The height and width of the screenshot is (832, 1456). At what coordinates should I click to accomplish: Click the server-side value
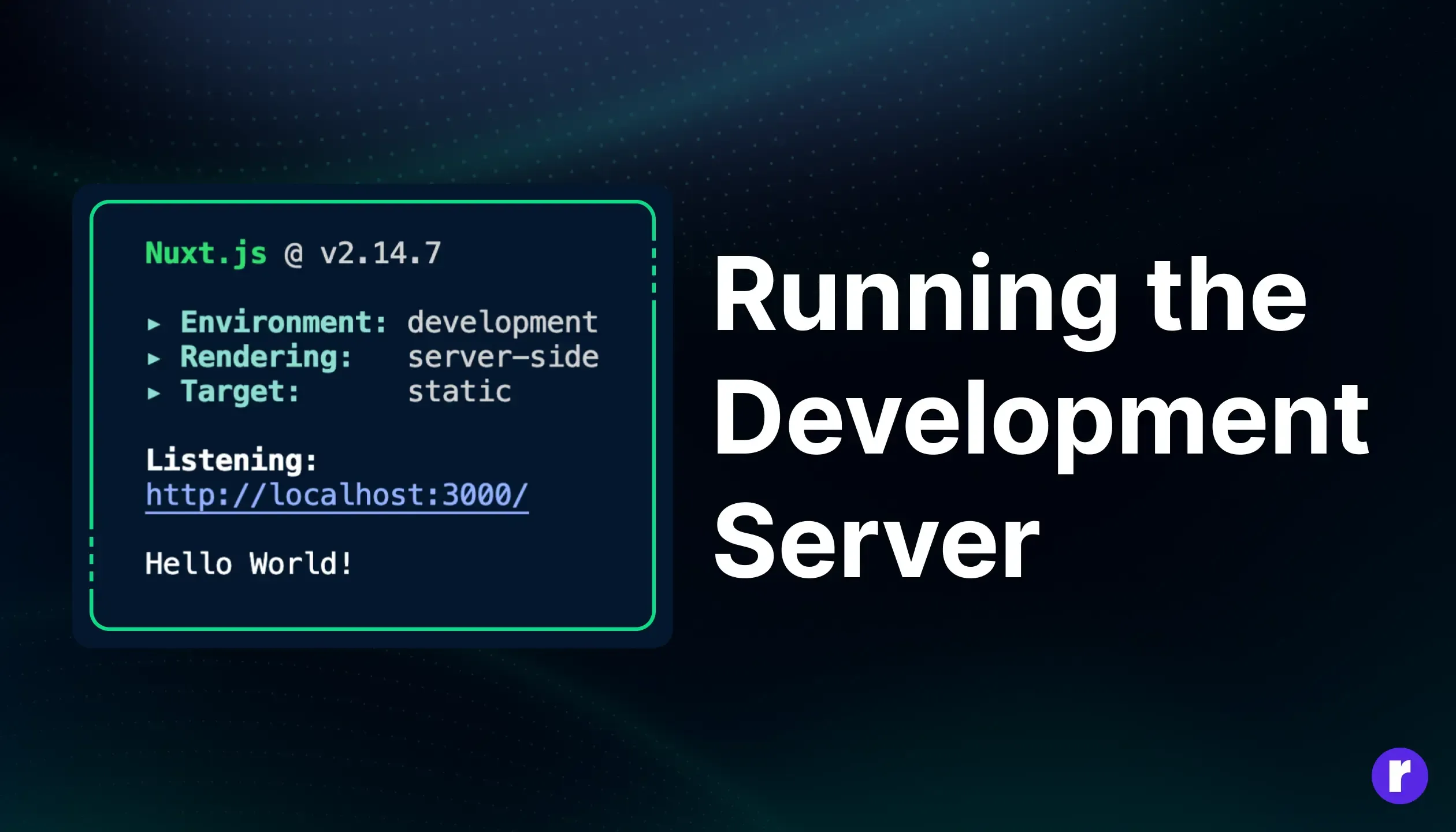(503, 357)
